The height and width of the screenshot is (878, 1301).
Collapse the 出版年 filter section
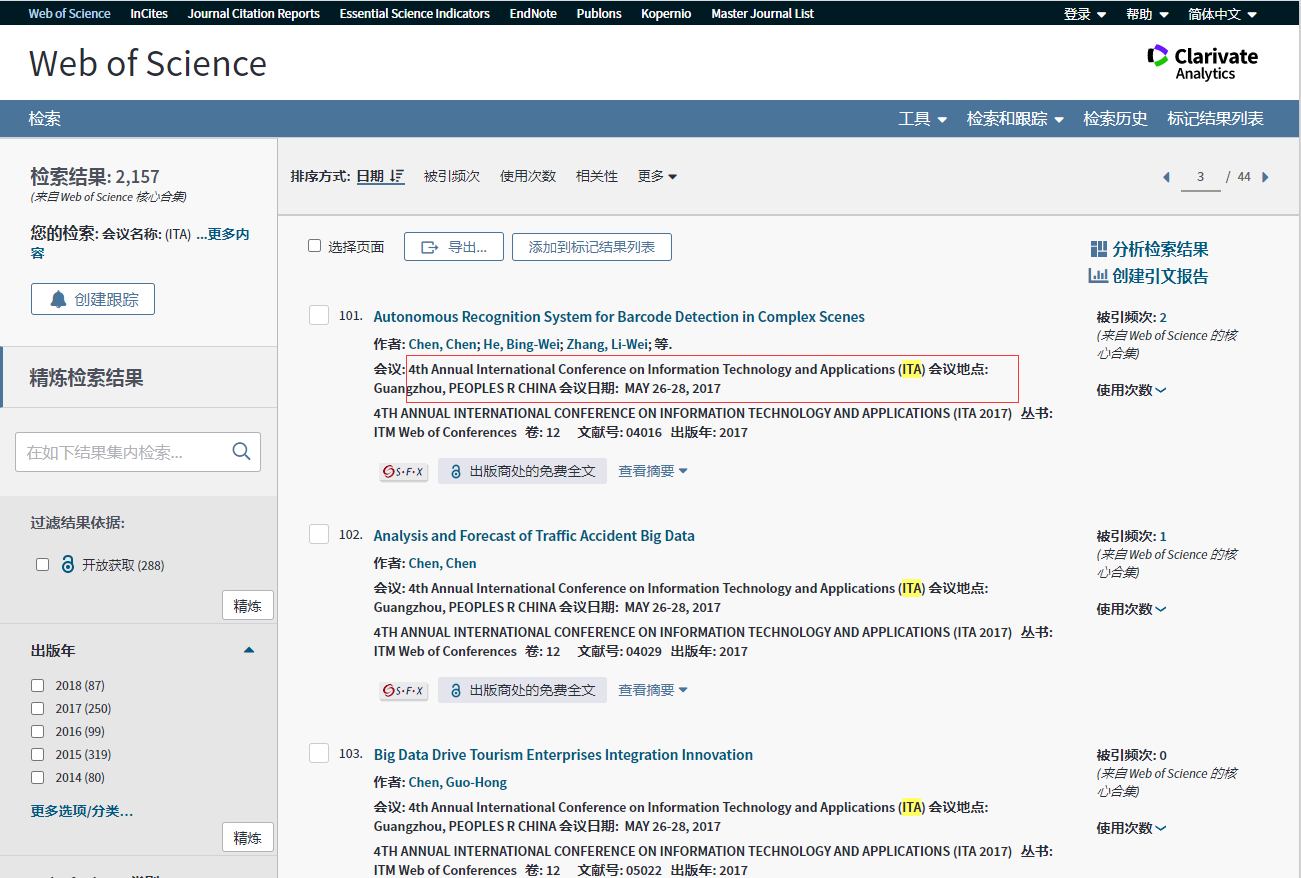tap(249, 650)
